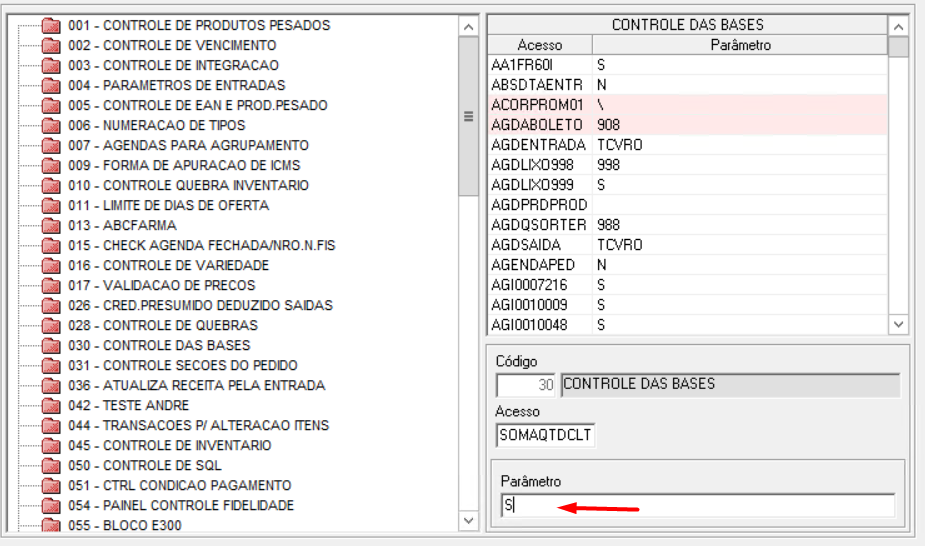Click the grid scrollbar thumb
The width and height of the screenshot is (925, 546).
click(898, 47)
